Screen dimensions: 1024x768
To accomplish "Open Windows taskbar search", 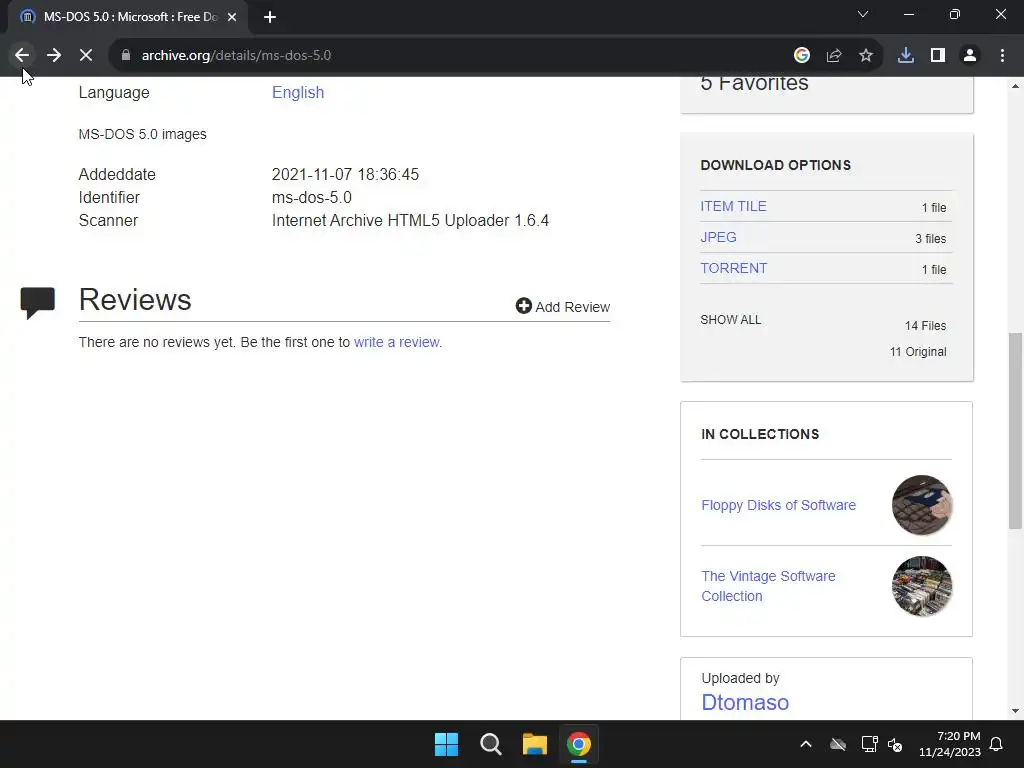I will point(490,744).
